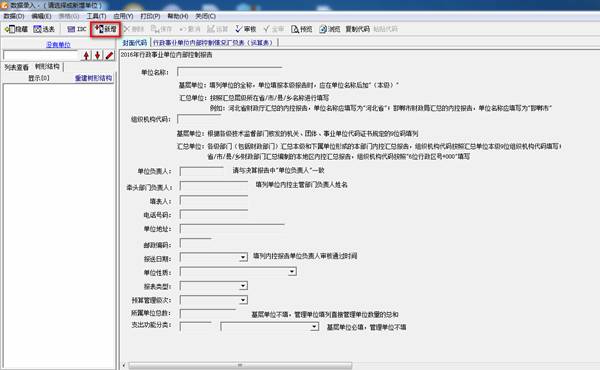
Task: Click the horizontal scrollbar at form bottom
Action: 240,365
